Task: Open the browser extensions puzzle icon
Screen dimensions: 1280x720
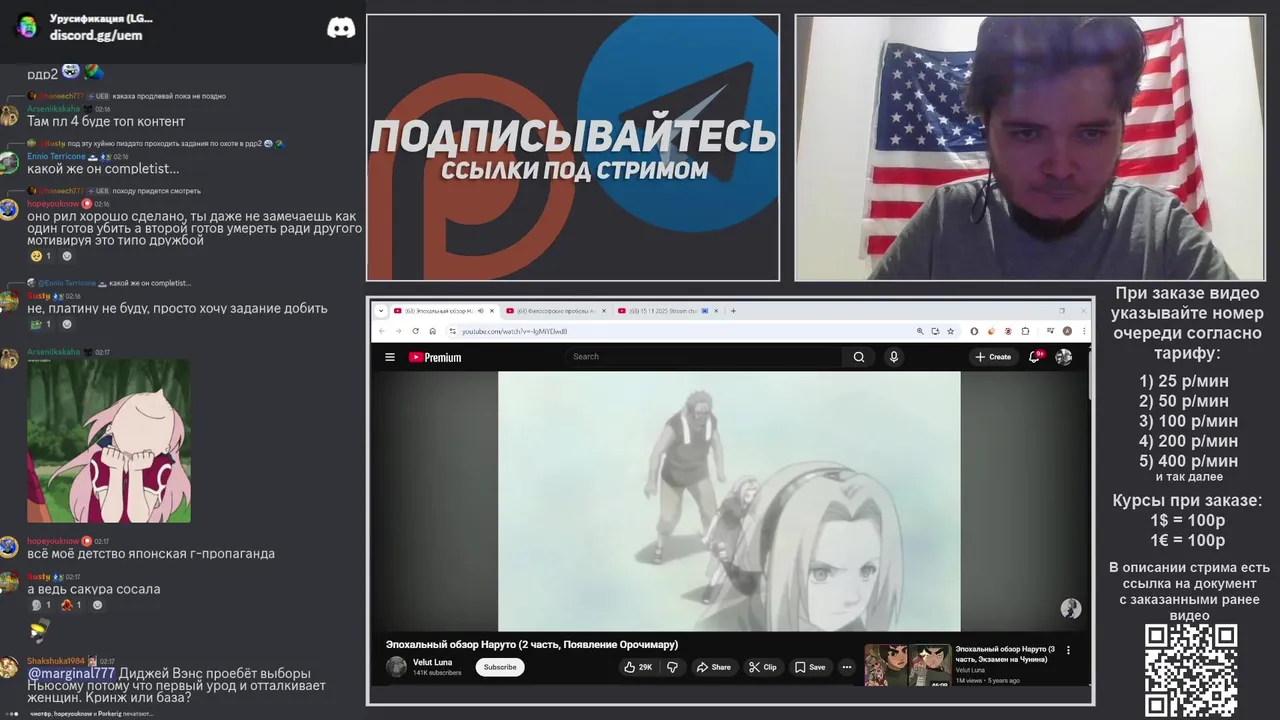Action: coord(1025,331)
